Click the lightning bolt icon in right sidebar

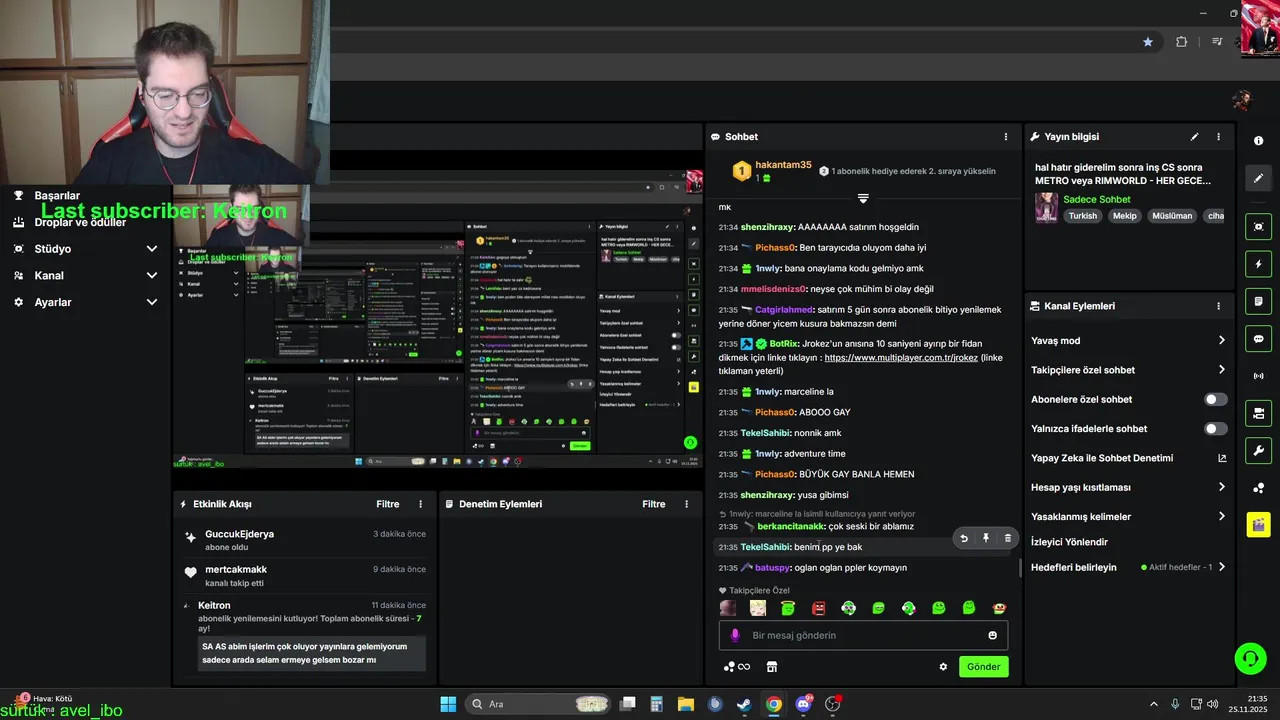pos(1258,264)
